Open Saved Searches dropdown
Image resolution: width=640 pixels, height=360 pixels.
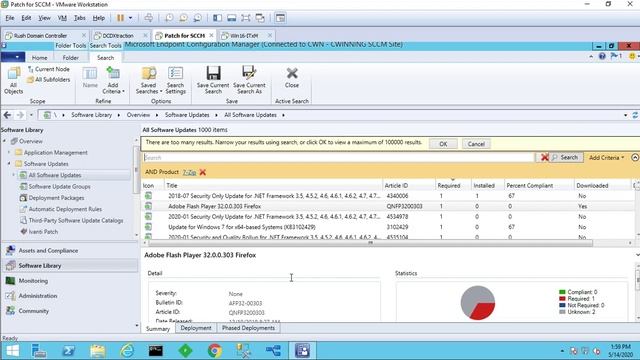point(149,80)
